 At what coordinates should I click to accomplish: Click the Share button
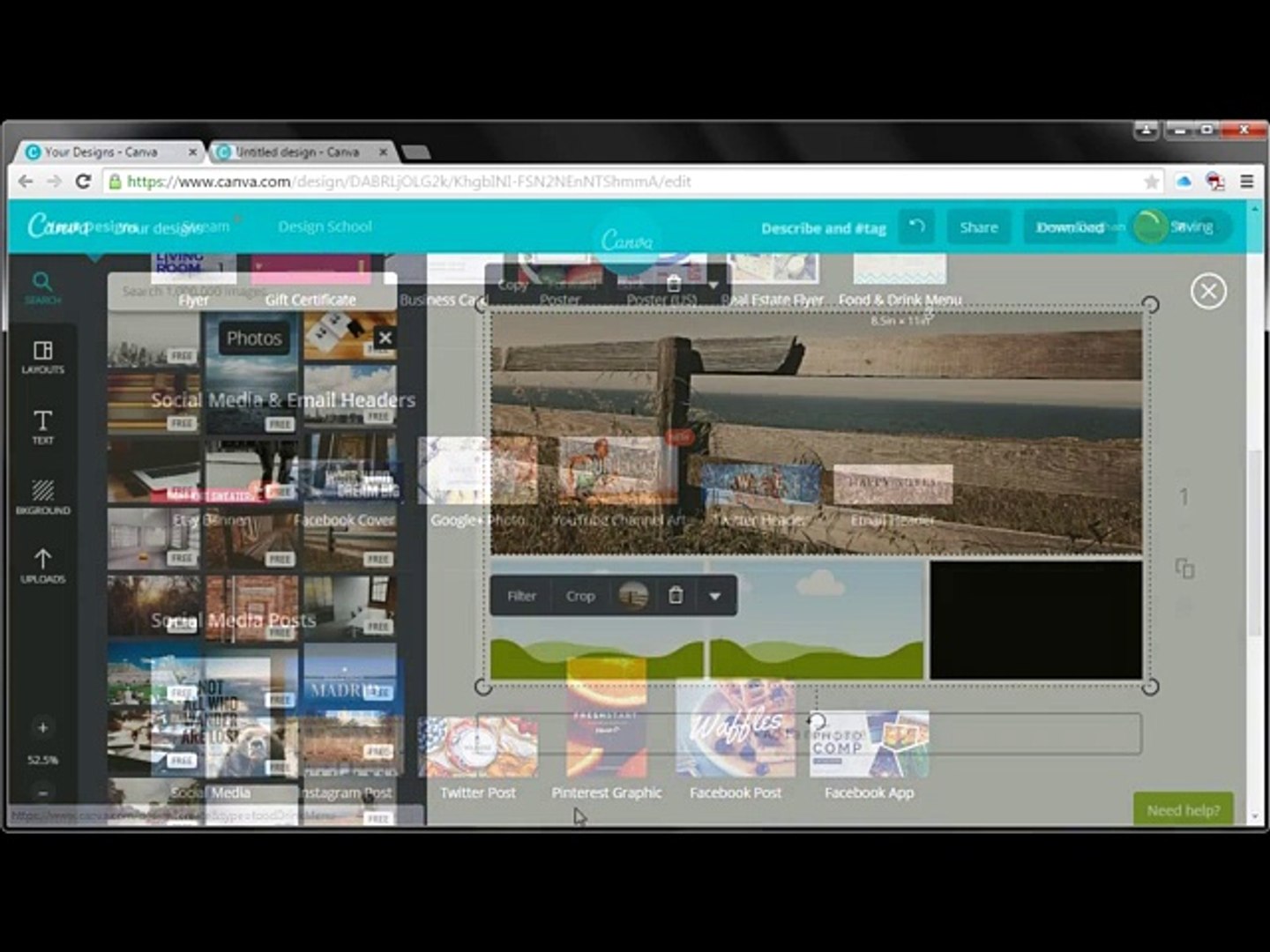tap(979, 227)
